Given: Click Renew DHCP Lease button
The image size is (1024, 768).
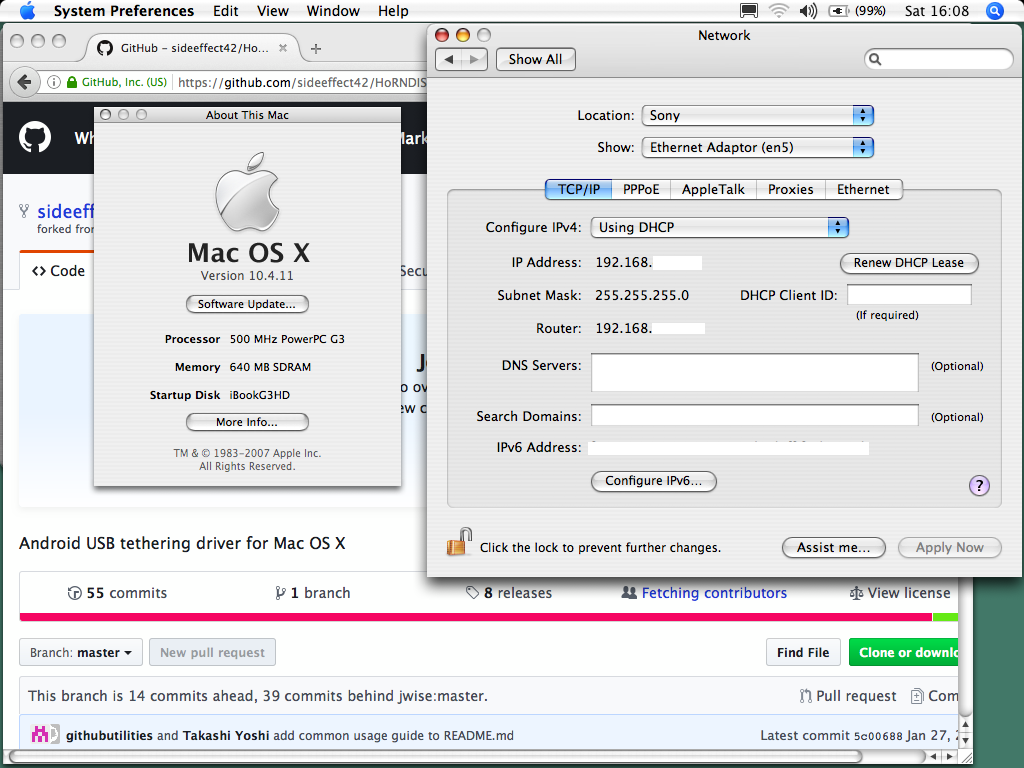Looking at the screenshot, I should 909,263.
